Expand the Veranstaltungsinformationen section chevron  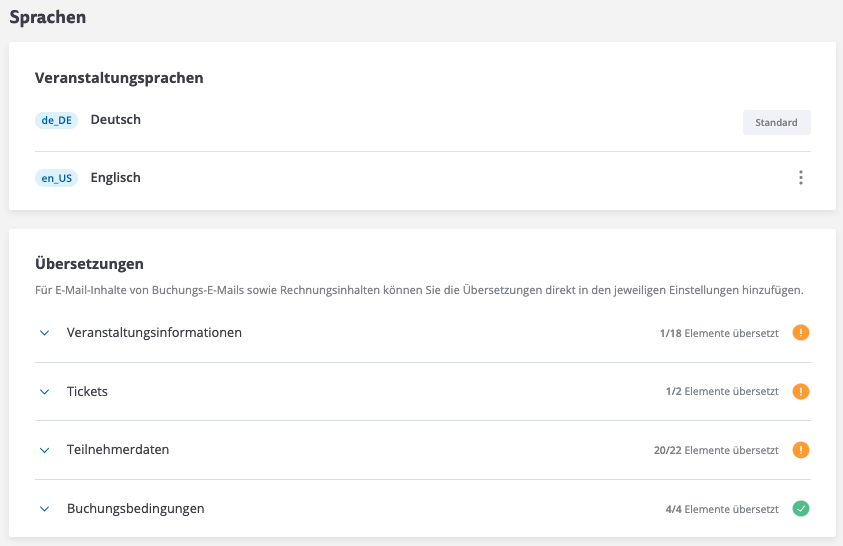pos(44,333)
